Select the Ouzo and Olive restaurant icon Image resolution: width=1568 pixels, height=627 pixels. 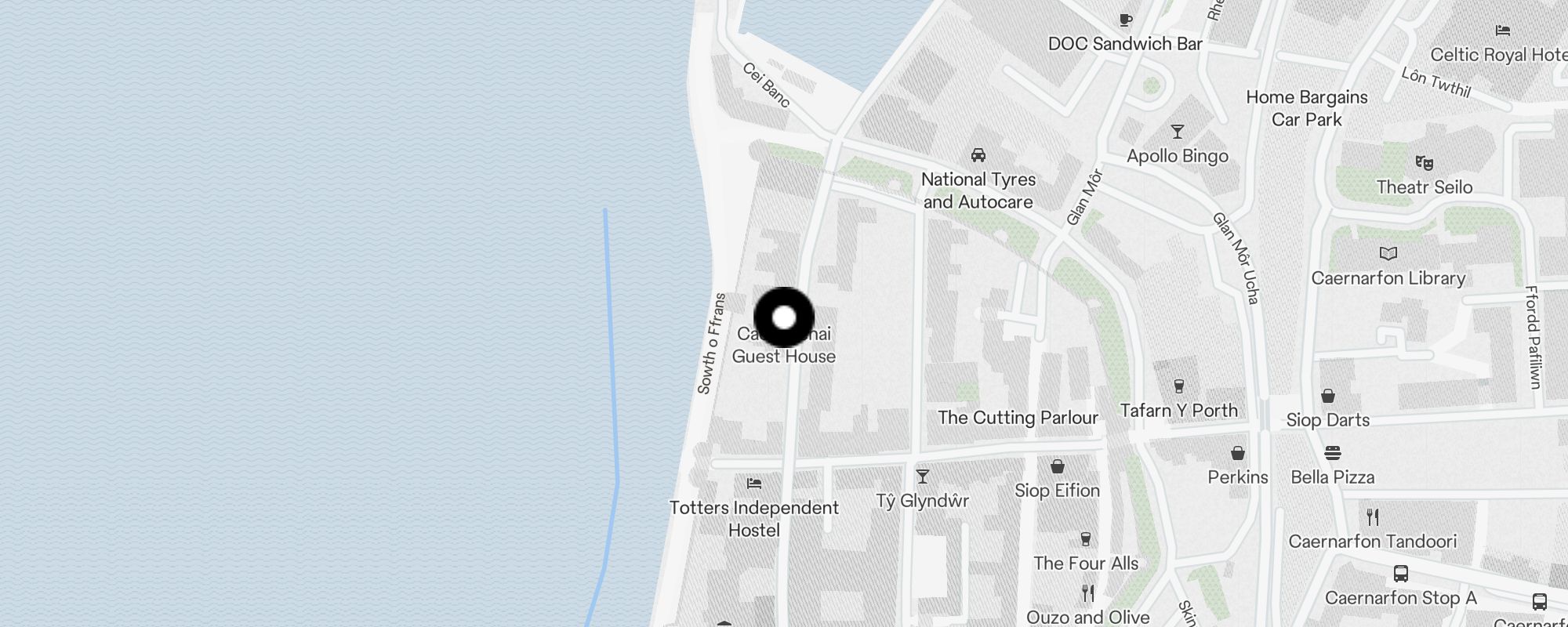[x=1088, y=593]
